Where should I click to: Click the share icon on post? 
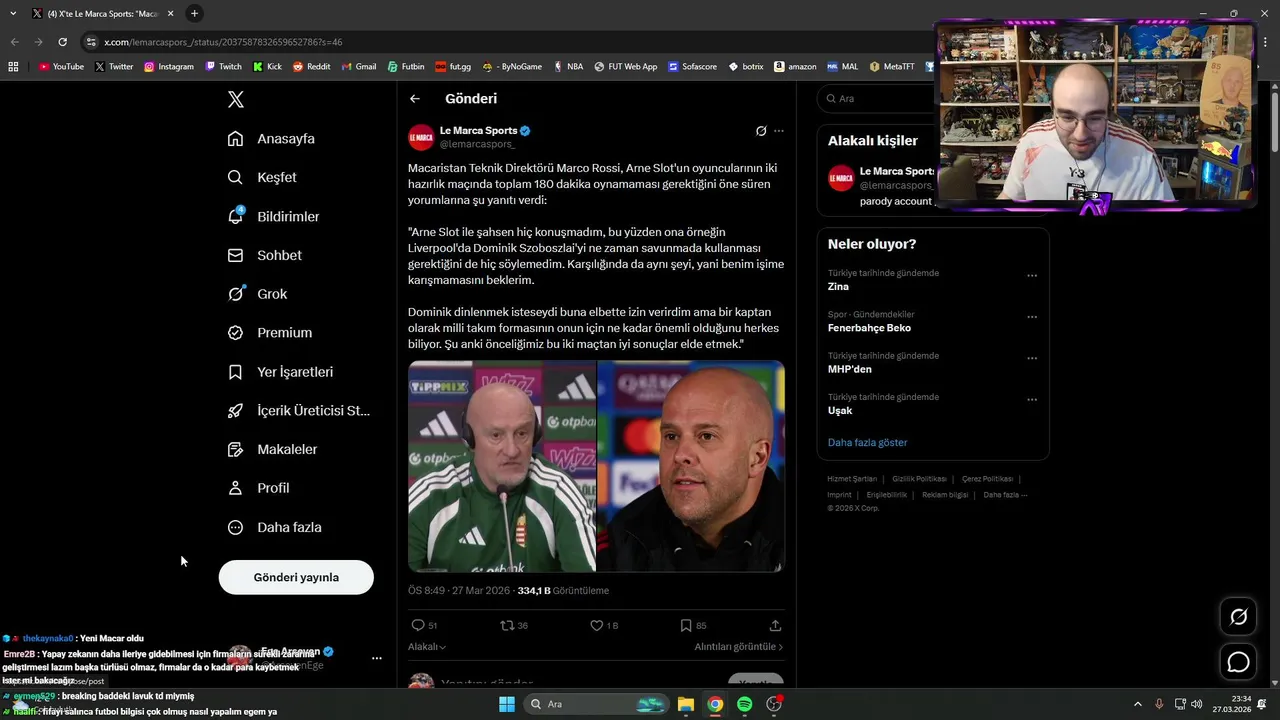tap(775, 625)
